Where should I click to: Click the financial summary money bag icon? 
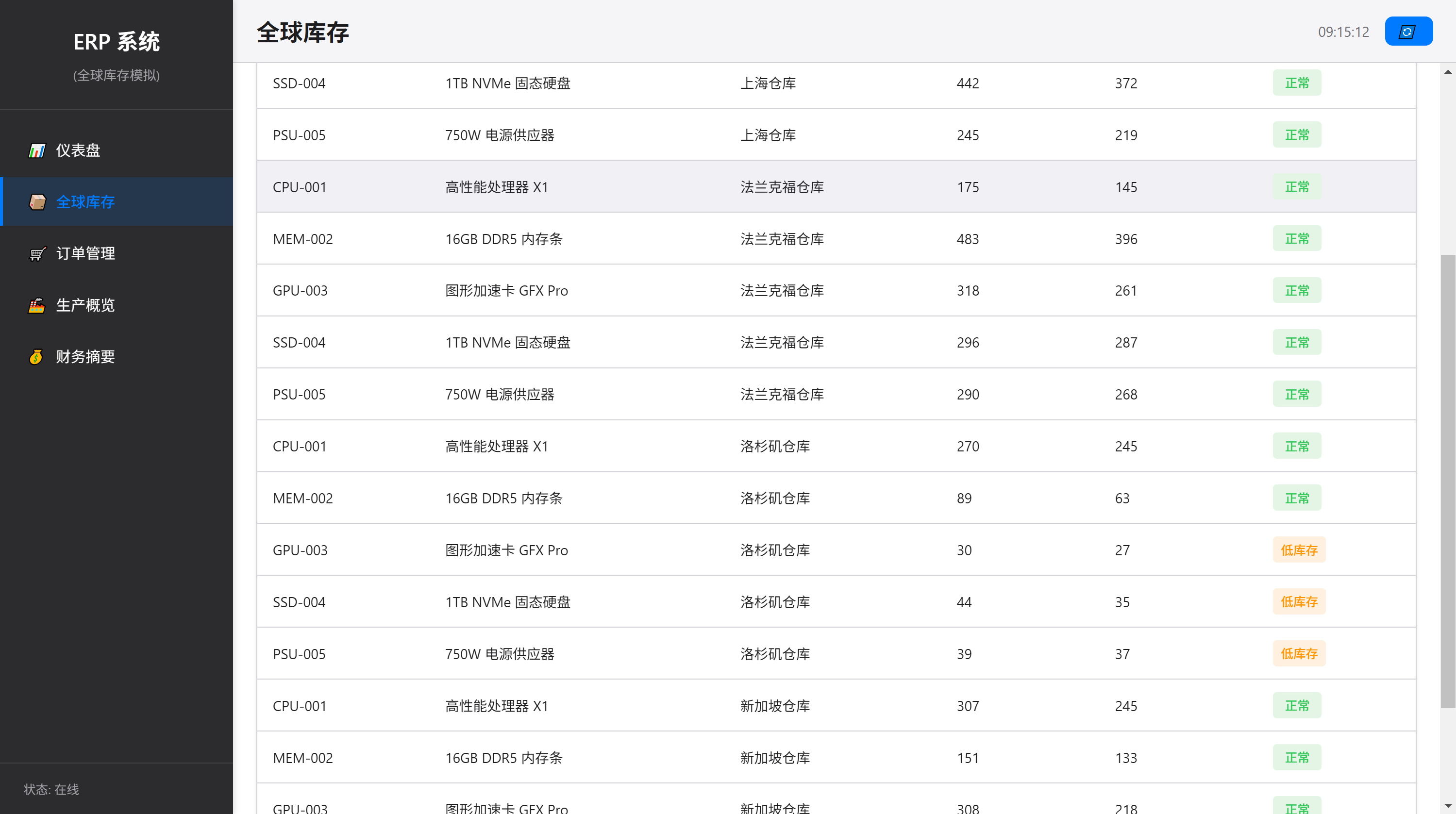click(37, 357)
